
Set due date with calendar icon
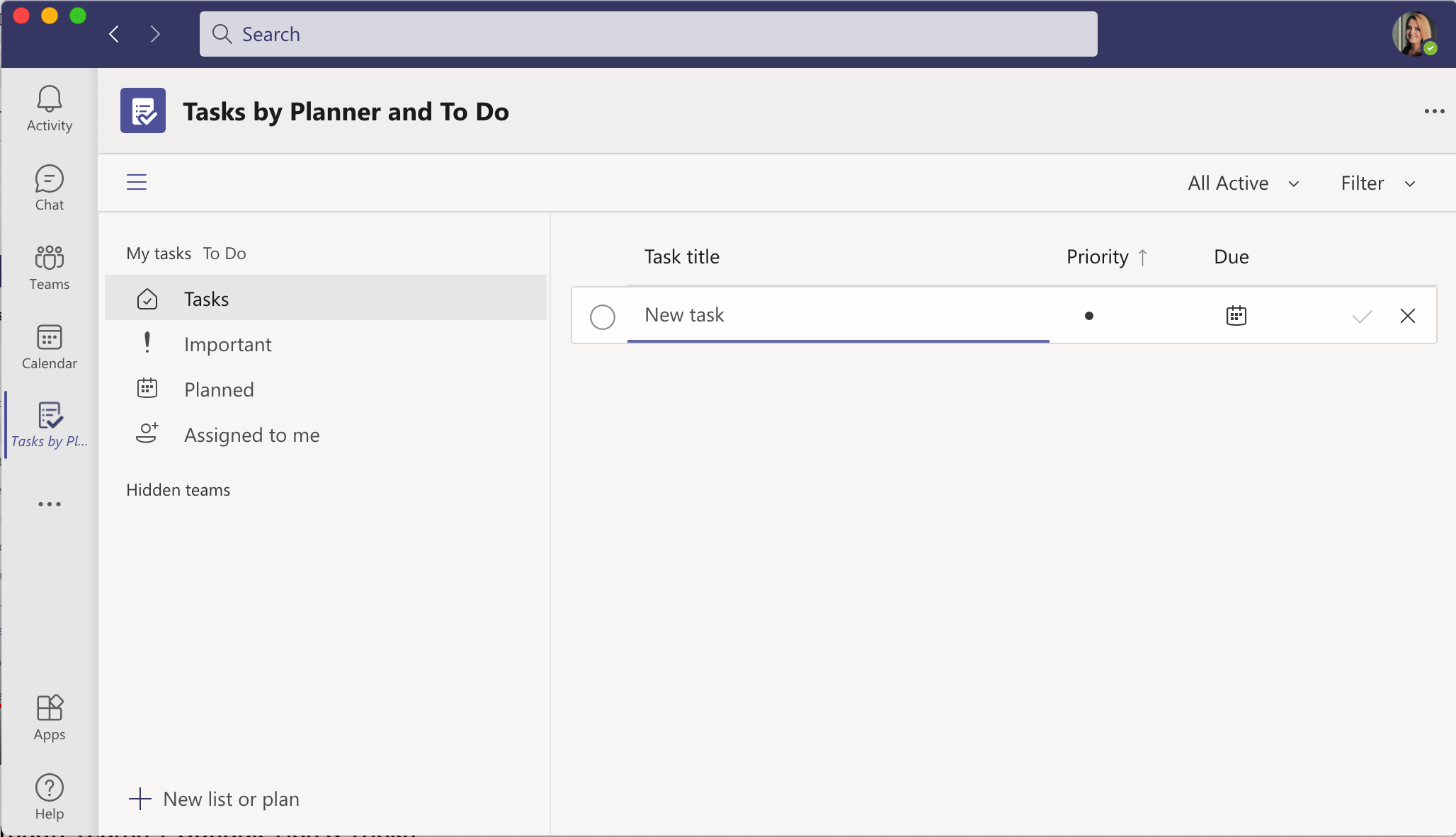[x=1236, y=316]
